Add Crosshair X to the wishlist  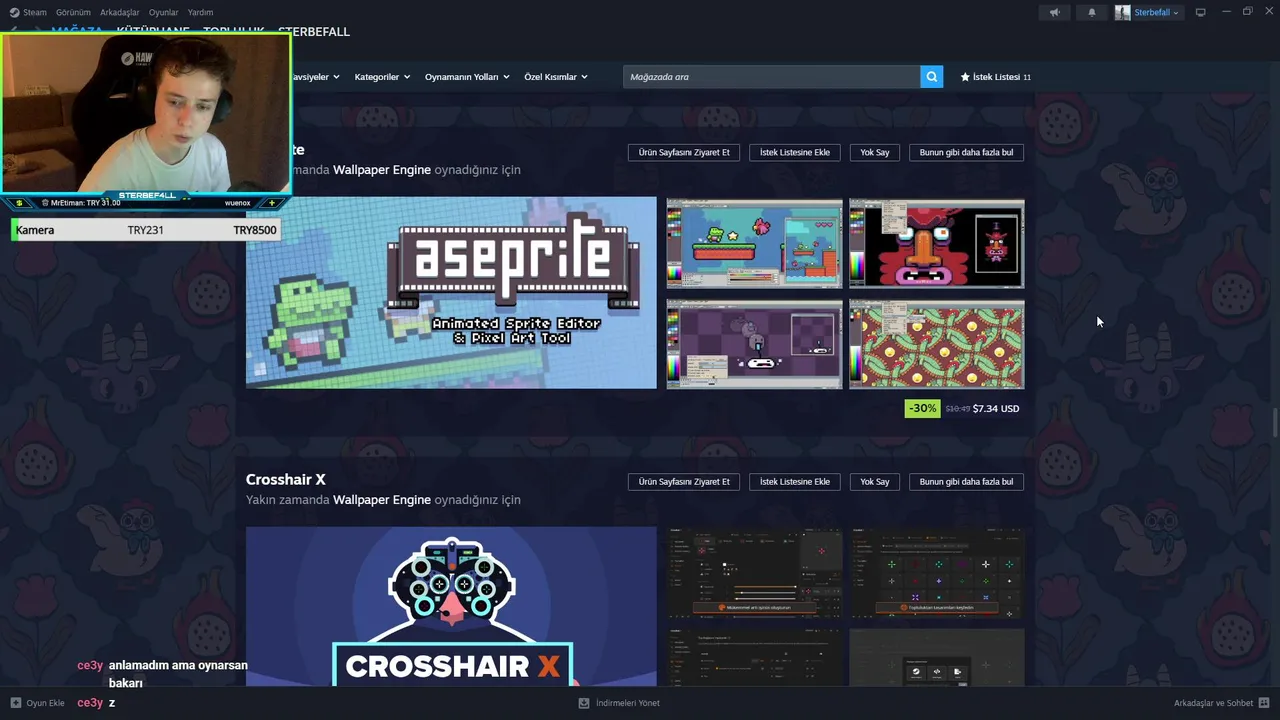795,481
